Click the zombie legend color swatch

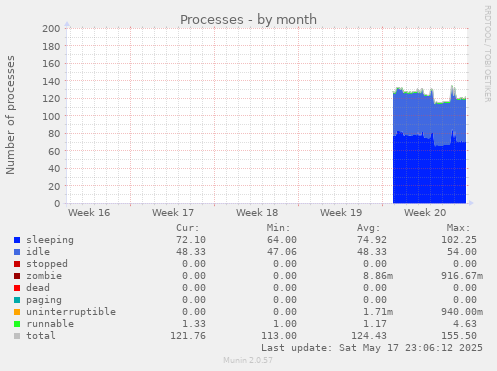click(17, 276)
